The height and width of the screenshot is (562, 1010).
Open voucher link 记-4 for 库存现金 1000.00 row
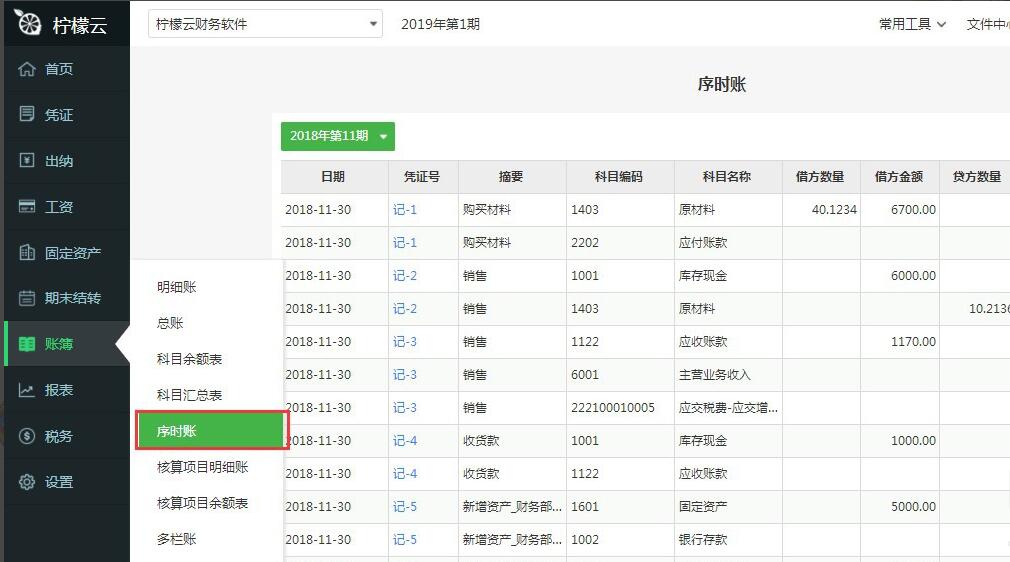[405, 441]
